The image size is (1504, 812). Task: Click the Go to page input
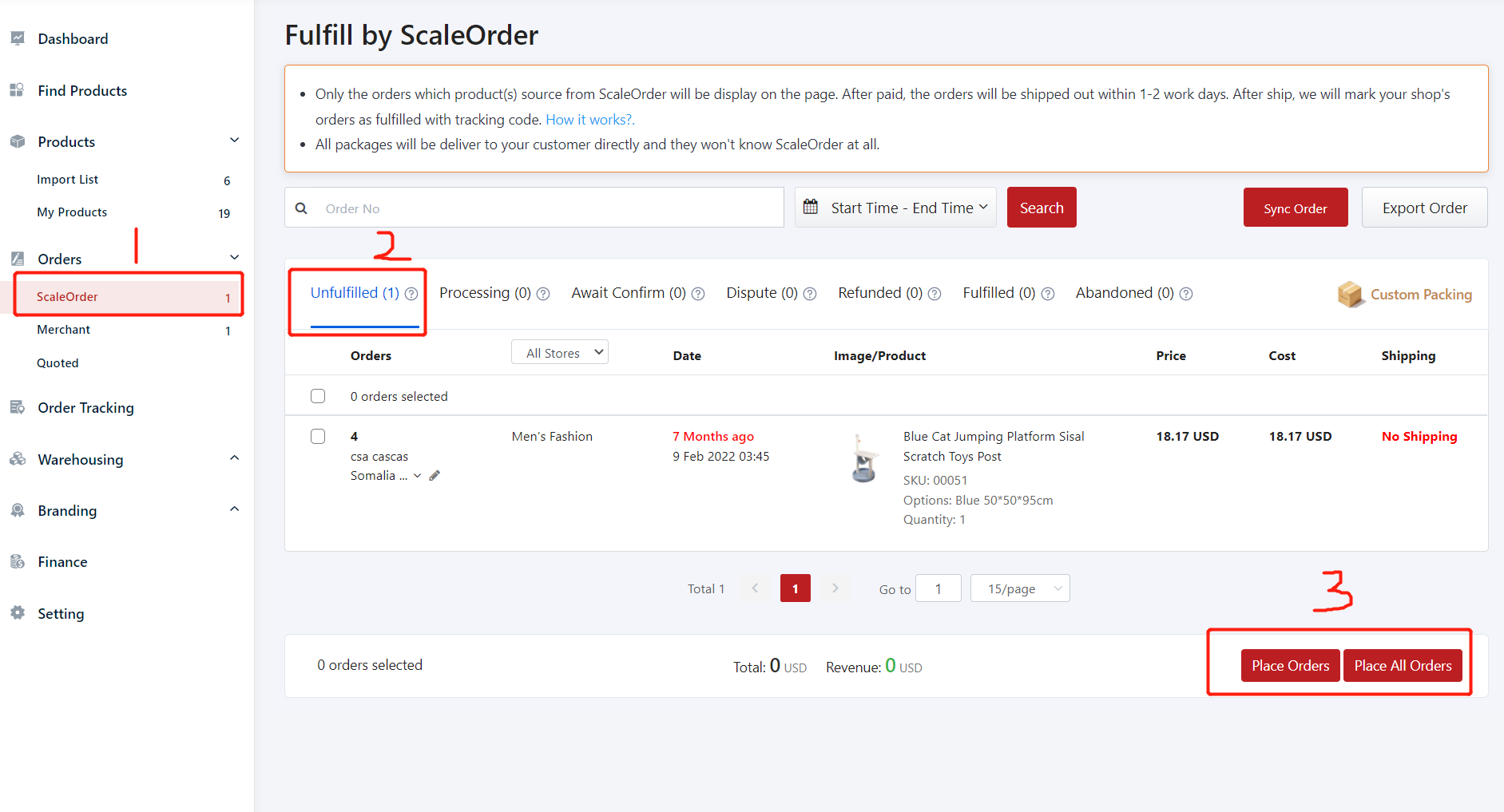pos(939,588)
